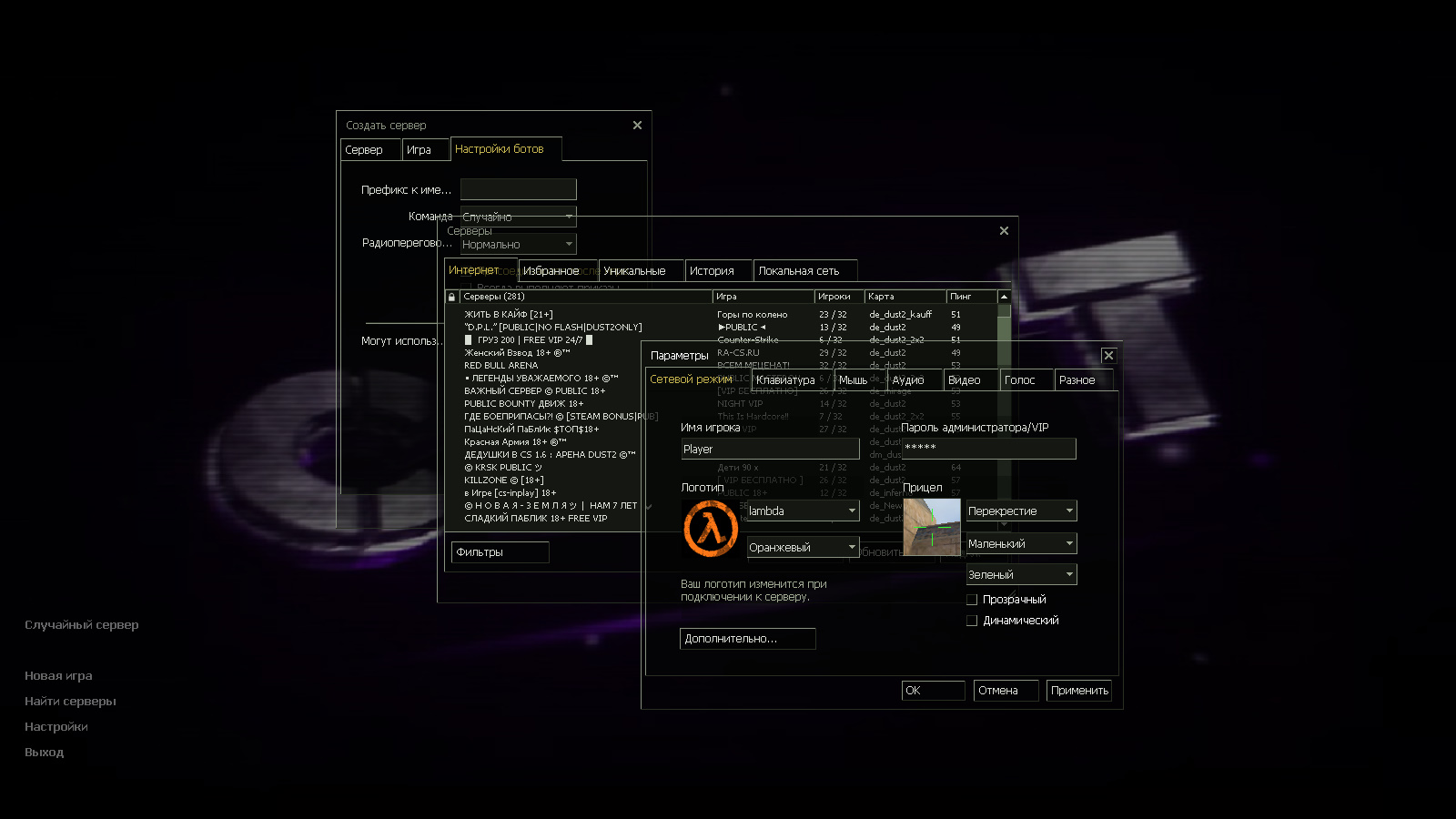Click the lock icon column header
This screenshot has height=819, width=1456.
pyautogui.click(x=451, y=297)
